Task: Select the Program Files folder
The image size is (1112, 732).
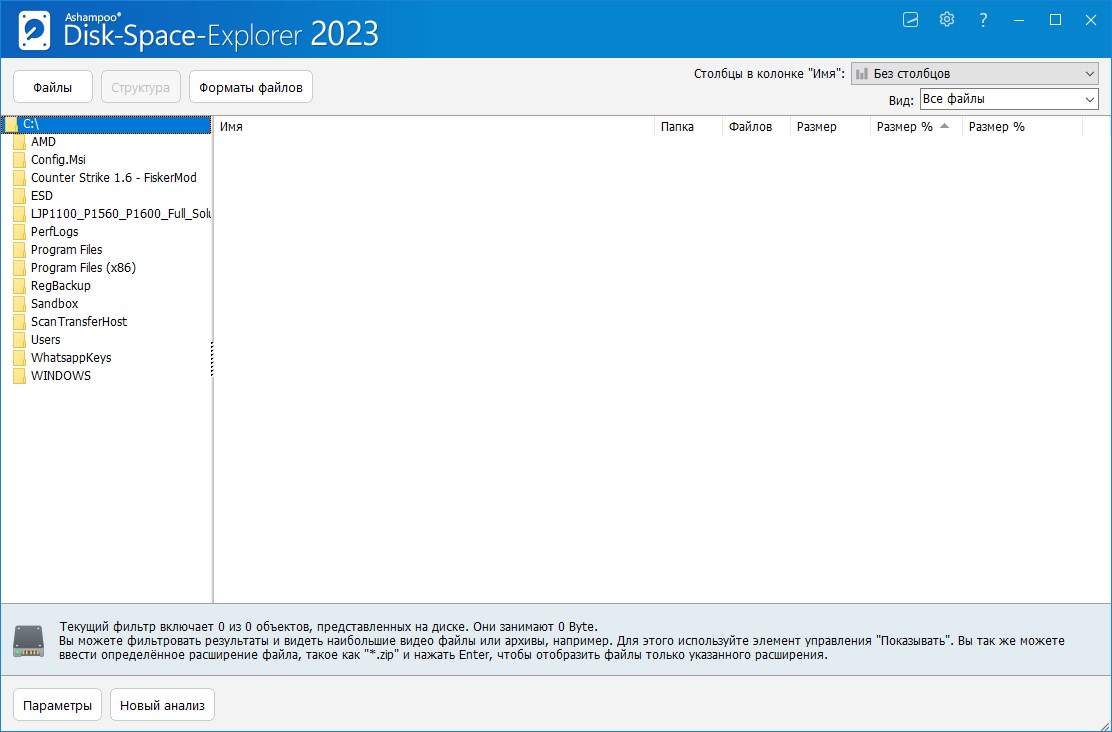Action: click(67, 250)
